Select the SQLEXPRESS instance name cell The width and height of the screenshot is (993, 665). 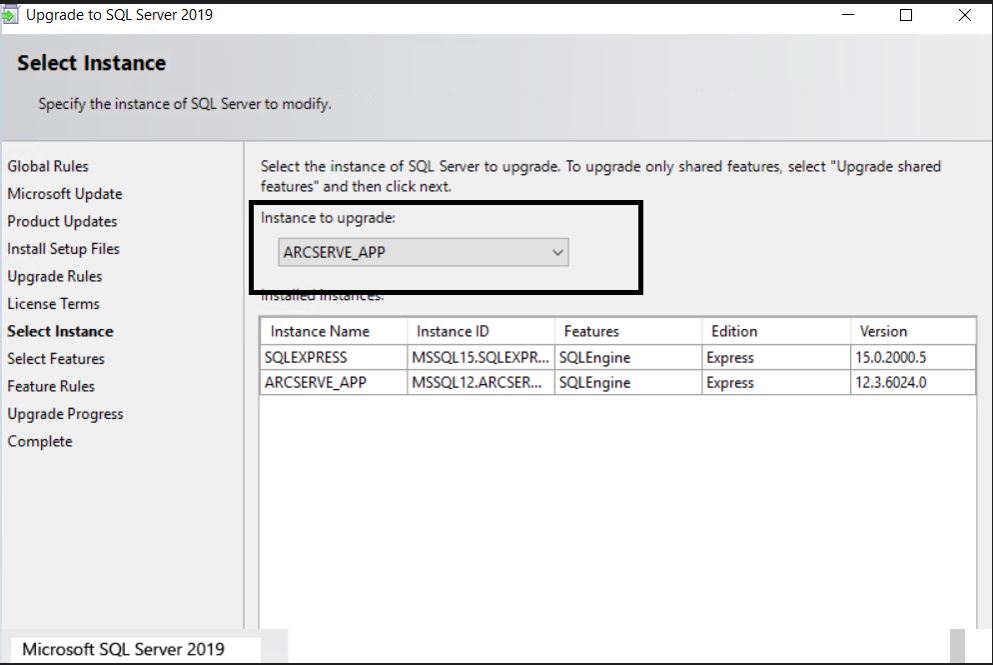(x=334, y=357)
